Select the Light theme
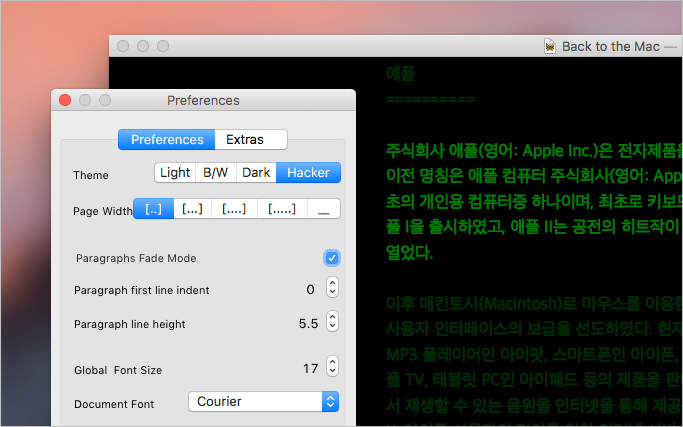Viewport: 683px width, 427px height. (x=175, y=173)
